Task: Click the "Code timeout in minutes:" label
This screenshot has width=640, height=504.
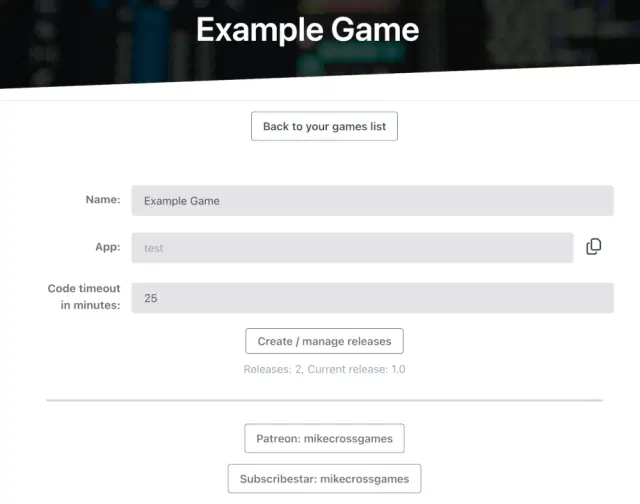Action: 84,297
